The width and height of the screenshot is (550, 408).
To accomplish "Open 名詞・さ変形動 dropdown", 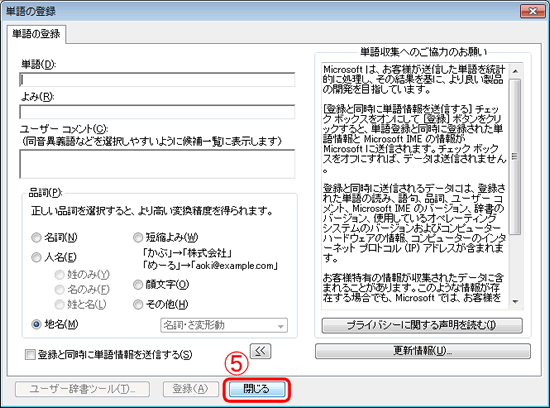I will click(224, 326).
